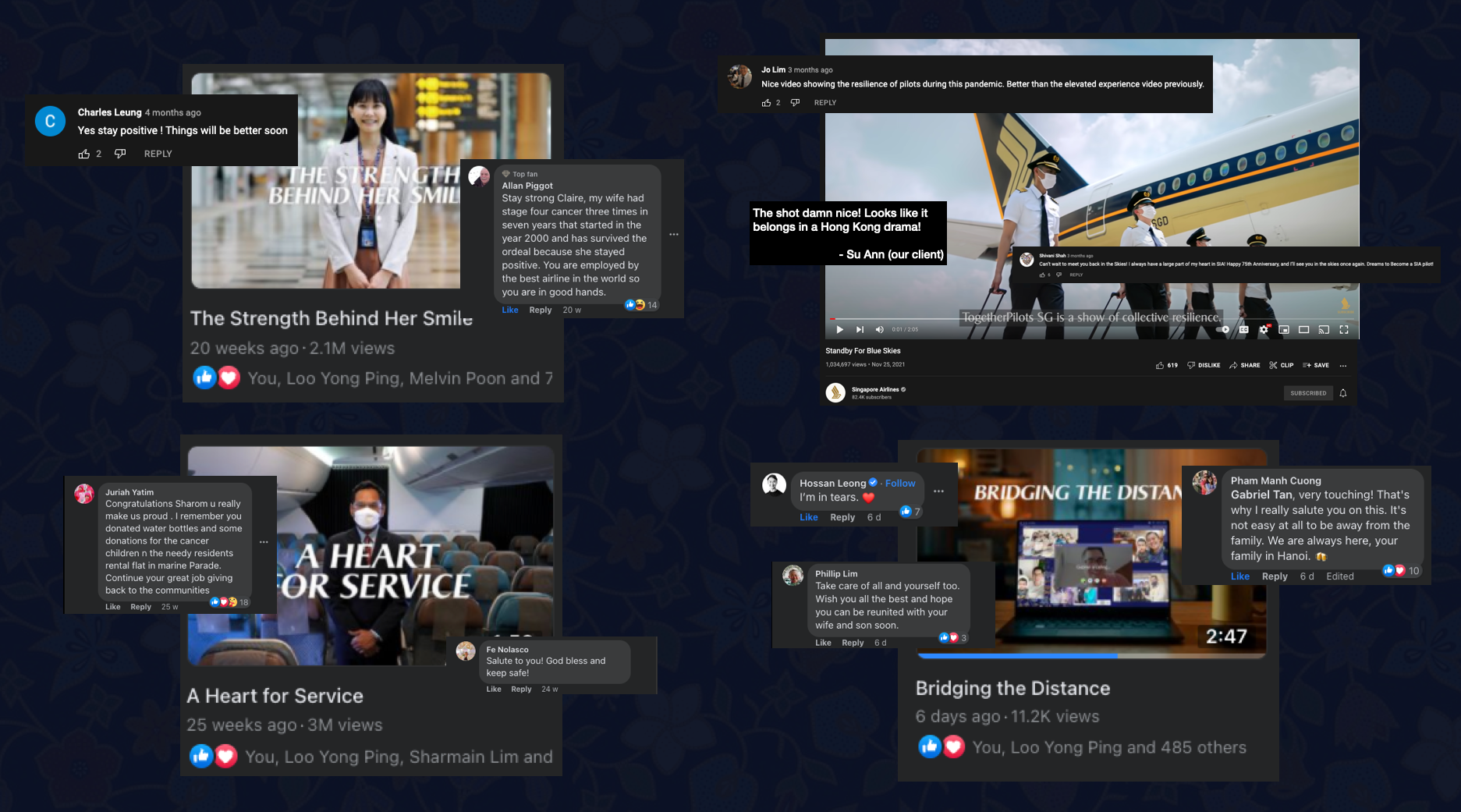Thumbs up Charles Leung's comment
The width and height of the screenshot is (1461, 812).
pyautogui.click(x=84, y=154)
